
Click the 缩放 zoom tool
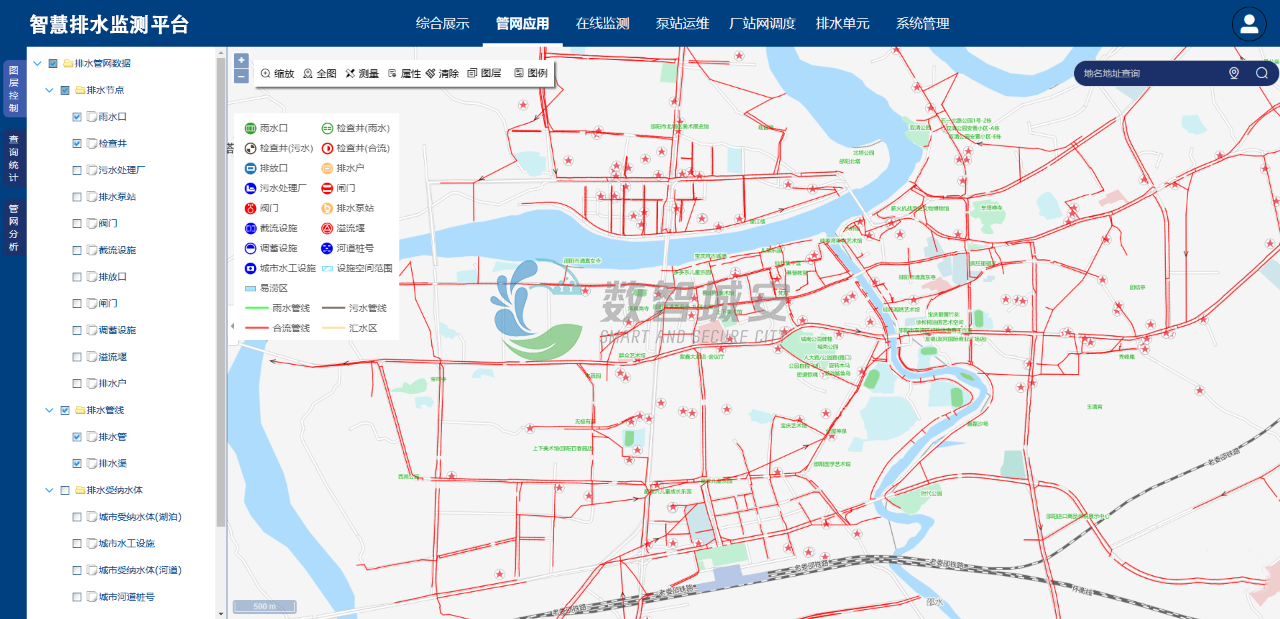point(277,74)
